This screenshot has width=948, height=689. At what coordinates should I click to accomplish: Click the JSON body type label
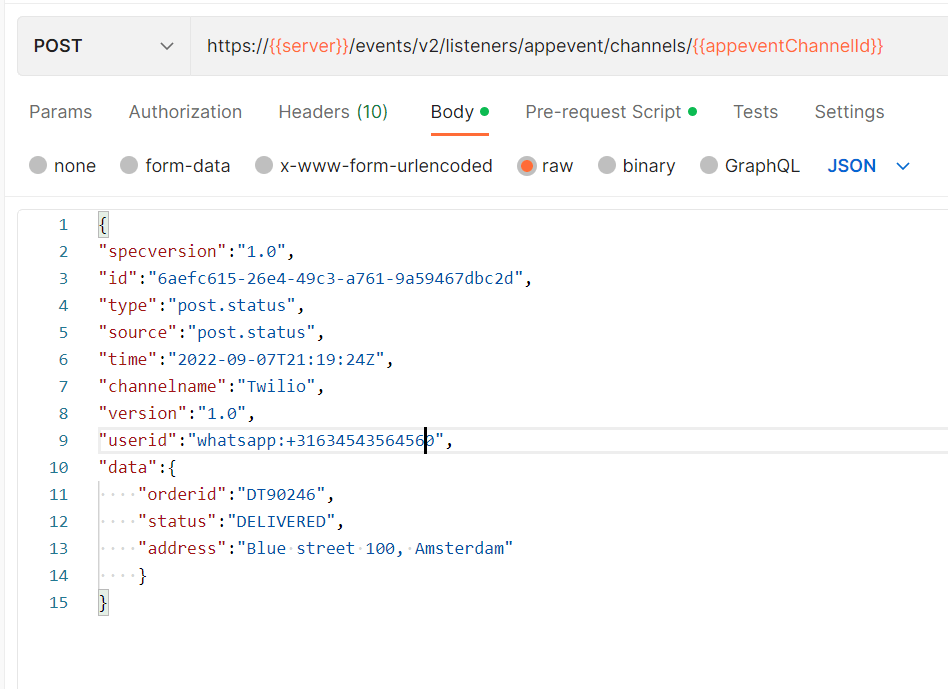pyautogui.click(x=851, y=166)
